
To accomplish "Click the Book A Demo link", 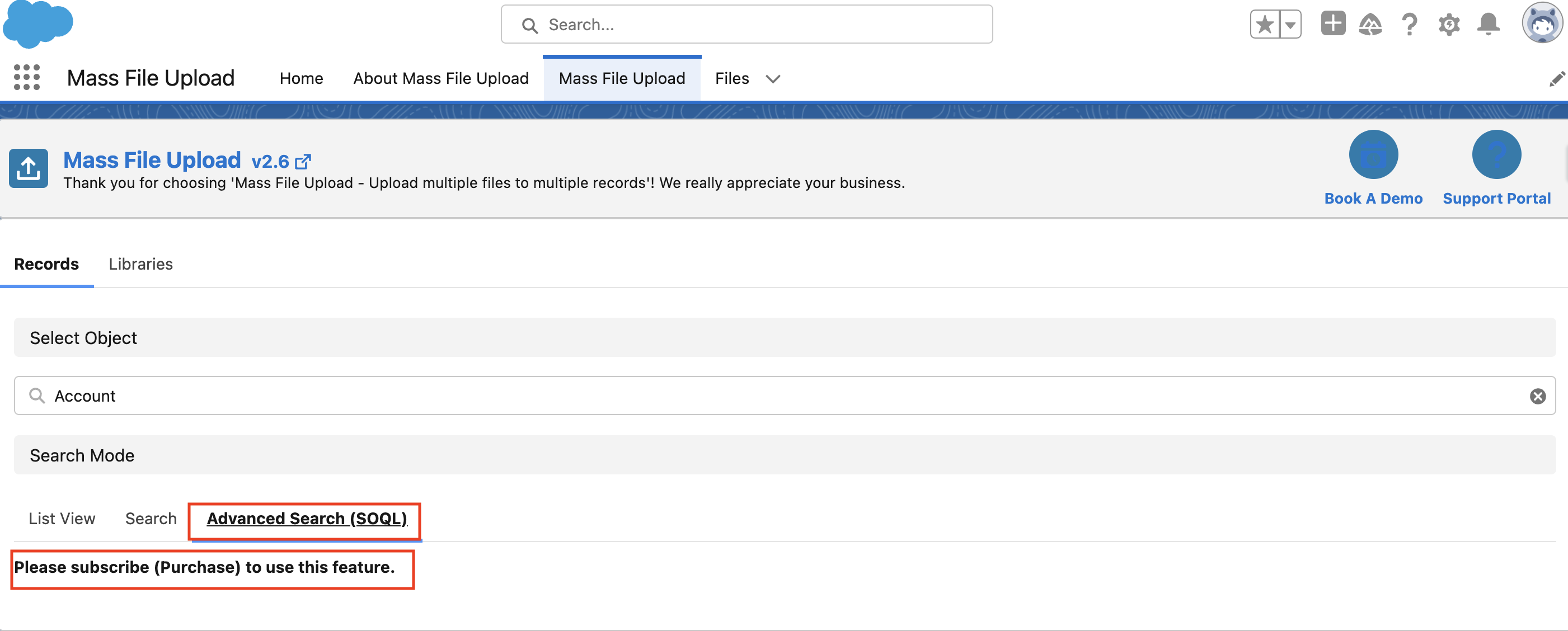I will pyautogui.click(x=1373, y=199).
